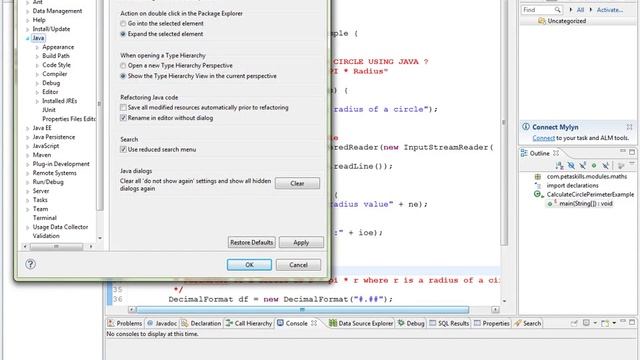Screen dimensions: 640x360
Task: Expand the Maven preferences node
Action: point(27,155)
